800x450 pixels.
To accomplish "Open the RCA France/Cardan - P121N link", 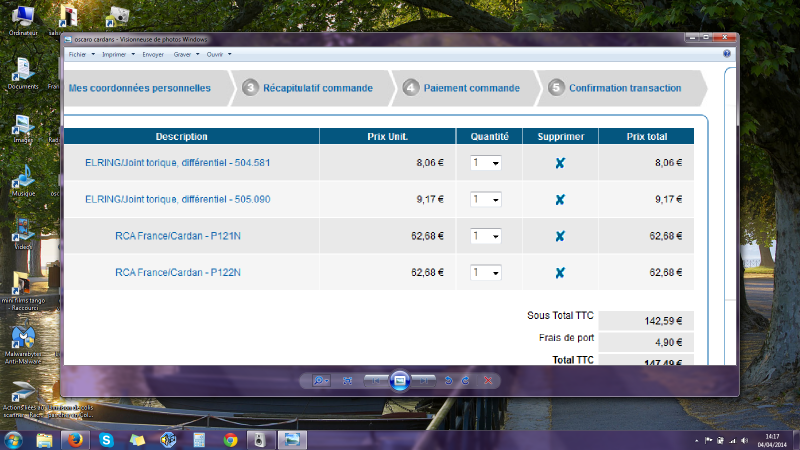I will coord(178,236).
